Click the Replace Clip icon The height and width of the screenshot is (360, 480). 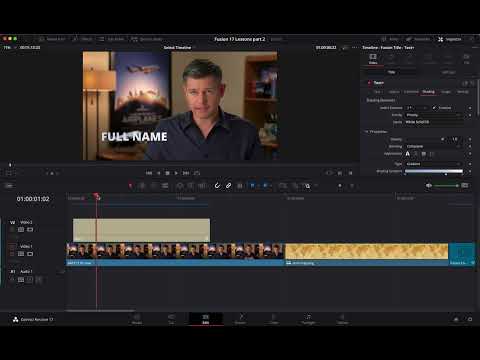[x=202, y=186]
